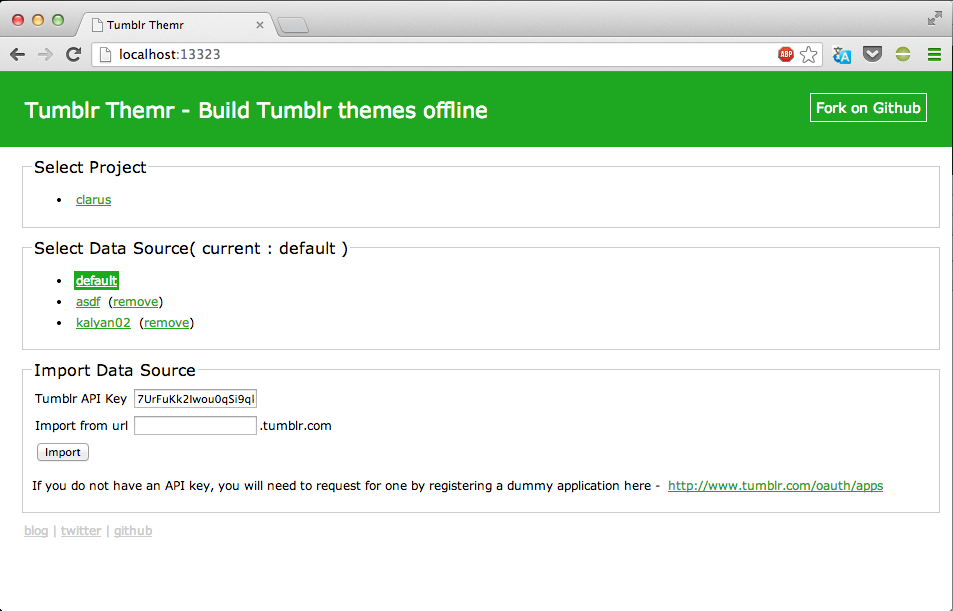The height and width of the screenshot is (611, 953).
Task: Remove the asdf data source
Action: click(x=136, y=302)
